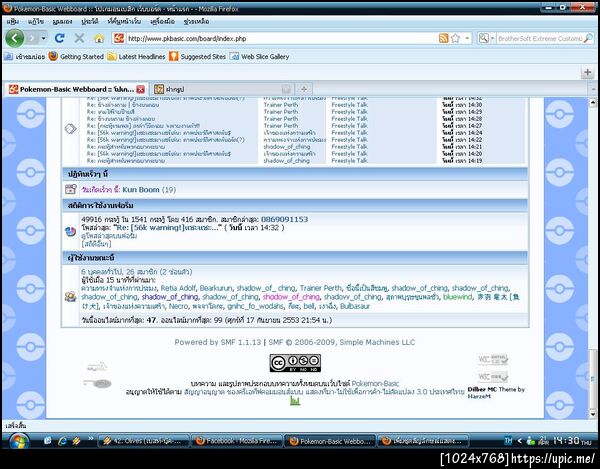Open the Pokemon-Basic footer link

375,383
